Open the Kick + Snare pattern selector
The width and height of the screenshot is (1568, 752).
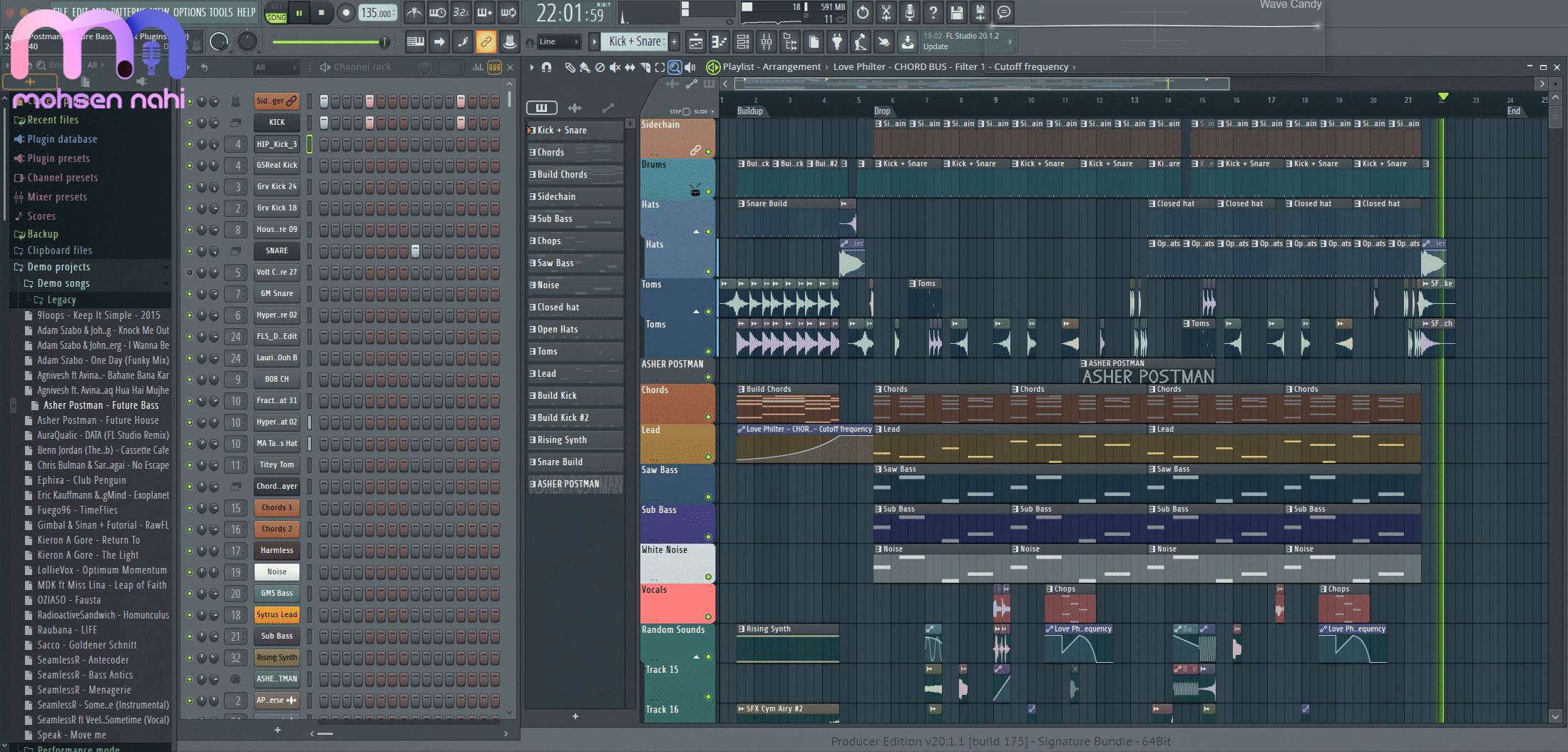pos(635,42)
